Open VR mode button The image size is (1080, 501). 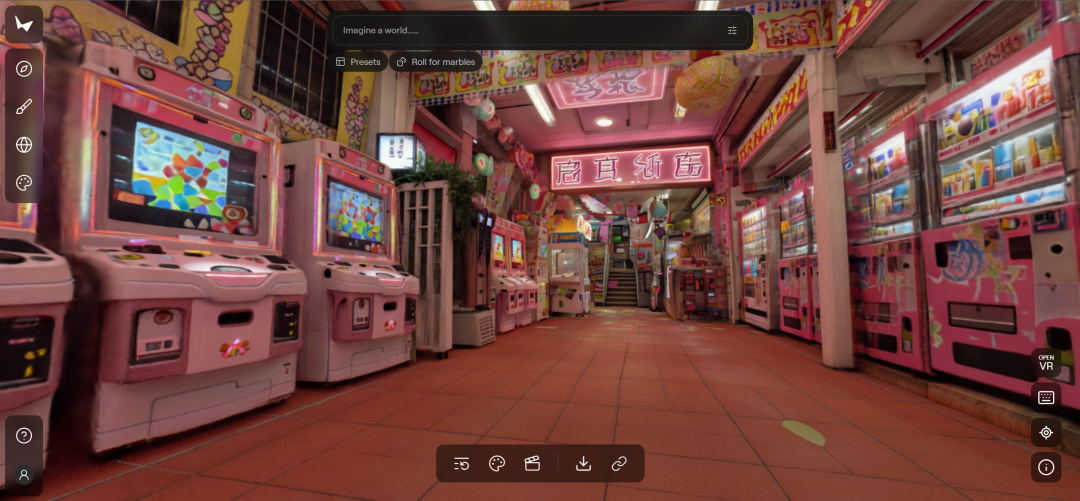(1046, 363)
